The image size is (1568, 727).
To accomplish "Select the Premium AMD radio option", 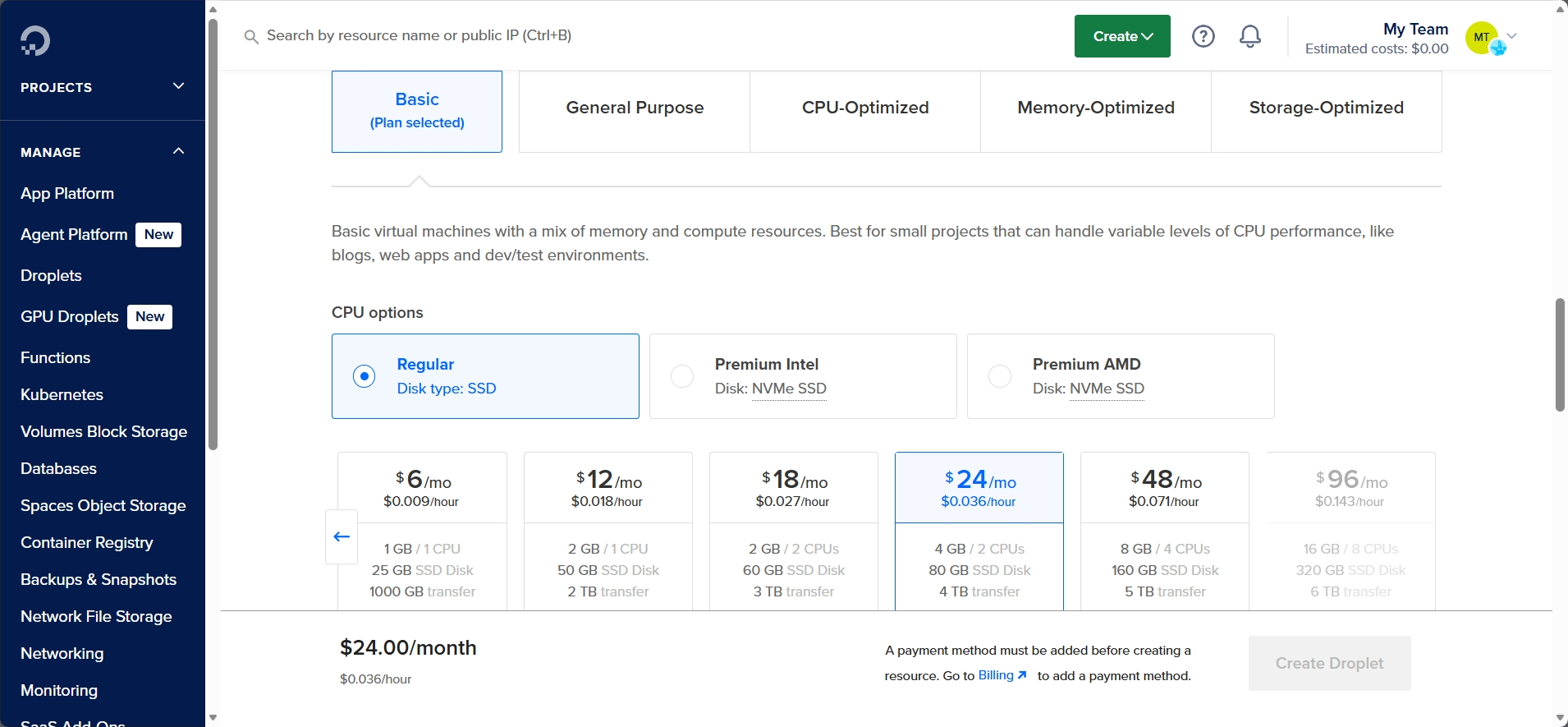I will [1000, 376].
